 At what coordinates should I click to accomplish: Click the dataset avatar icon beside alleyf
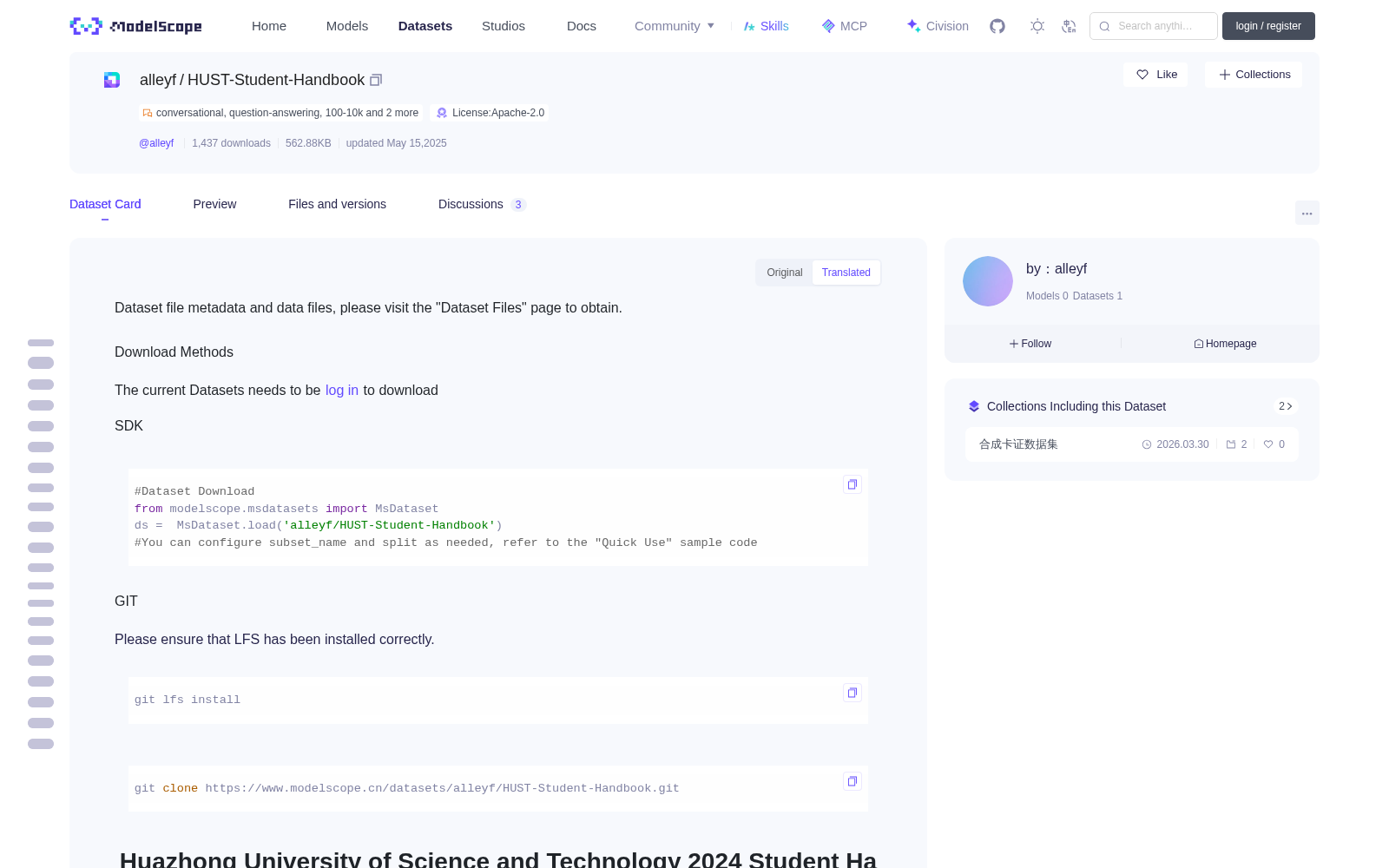(x=112, y=80)
